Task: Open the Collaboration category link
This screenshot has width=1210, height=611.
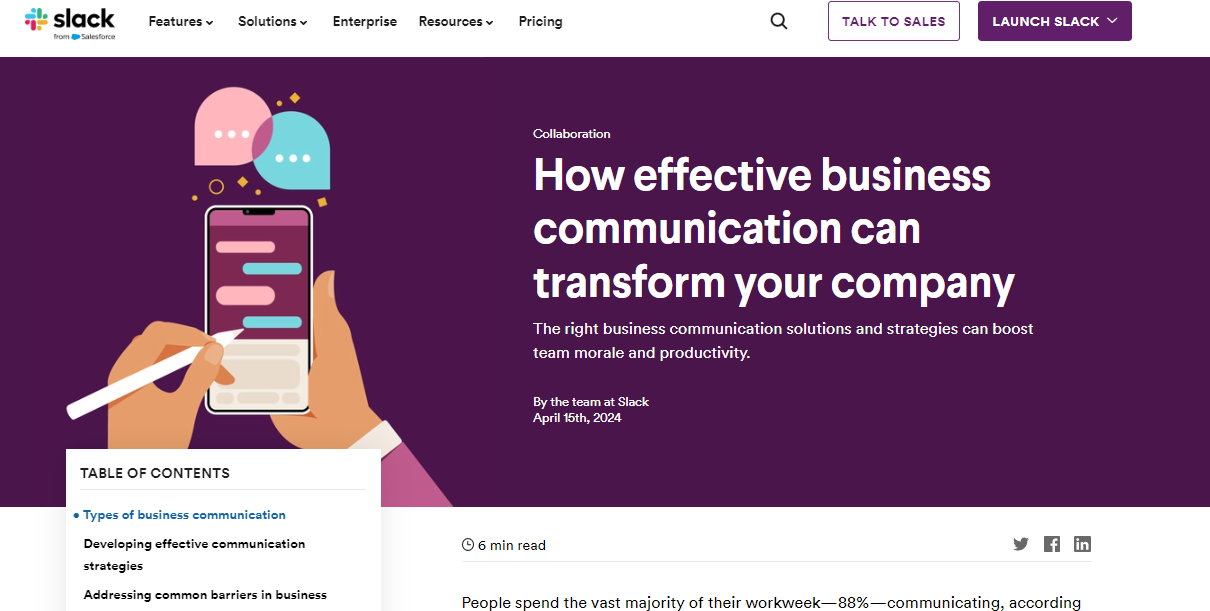Action: point(572,134)
